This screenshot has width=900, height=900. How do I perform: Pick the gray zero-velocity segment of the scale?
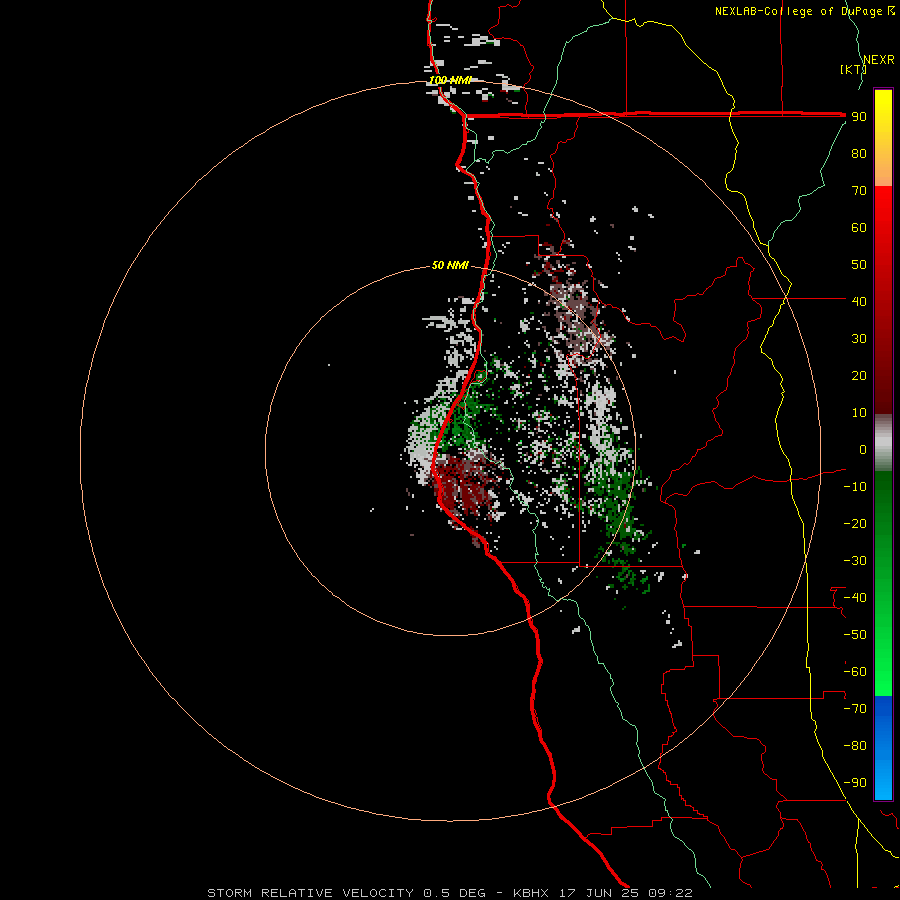(883, 443)
